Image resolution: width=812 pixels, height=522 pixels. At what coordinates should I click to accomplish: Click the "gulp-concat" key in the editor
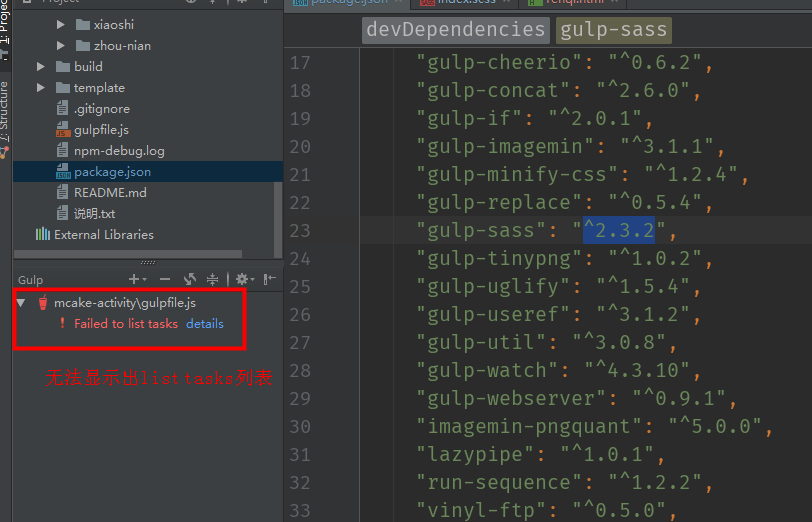pos(494,90)
